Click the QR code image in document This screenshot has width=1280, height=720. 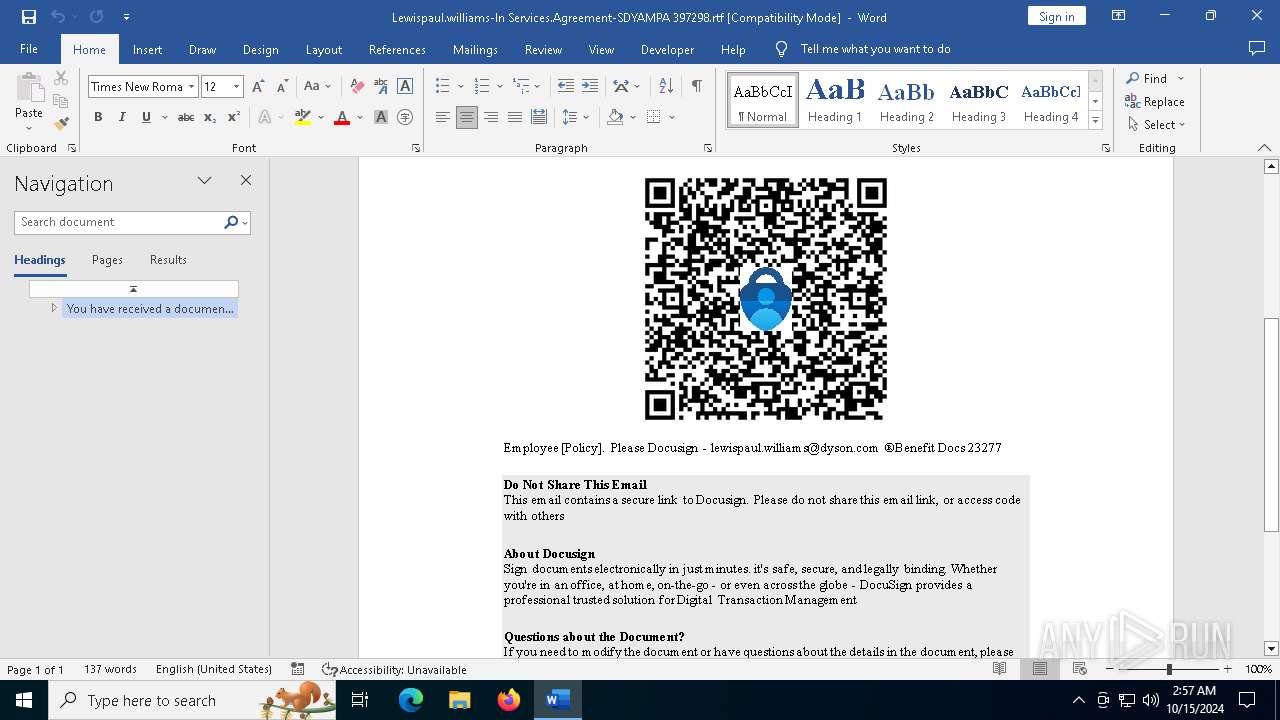[x=766, y=299]
